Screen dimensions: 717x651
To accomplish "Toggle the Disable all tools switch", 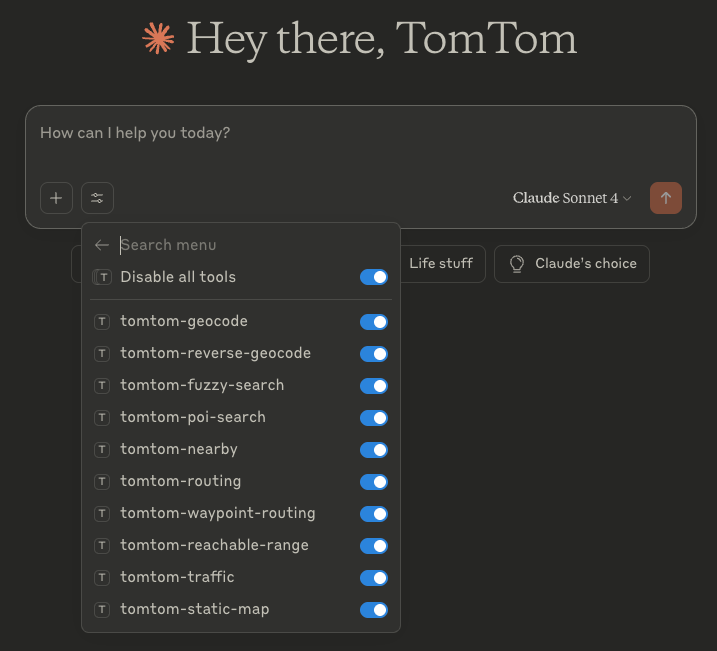I will (x=374, y=277).
